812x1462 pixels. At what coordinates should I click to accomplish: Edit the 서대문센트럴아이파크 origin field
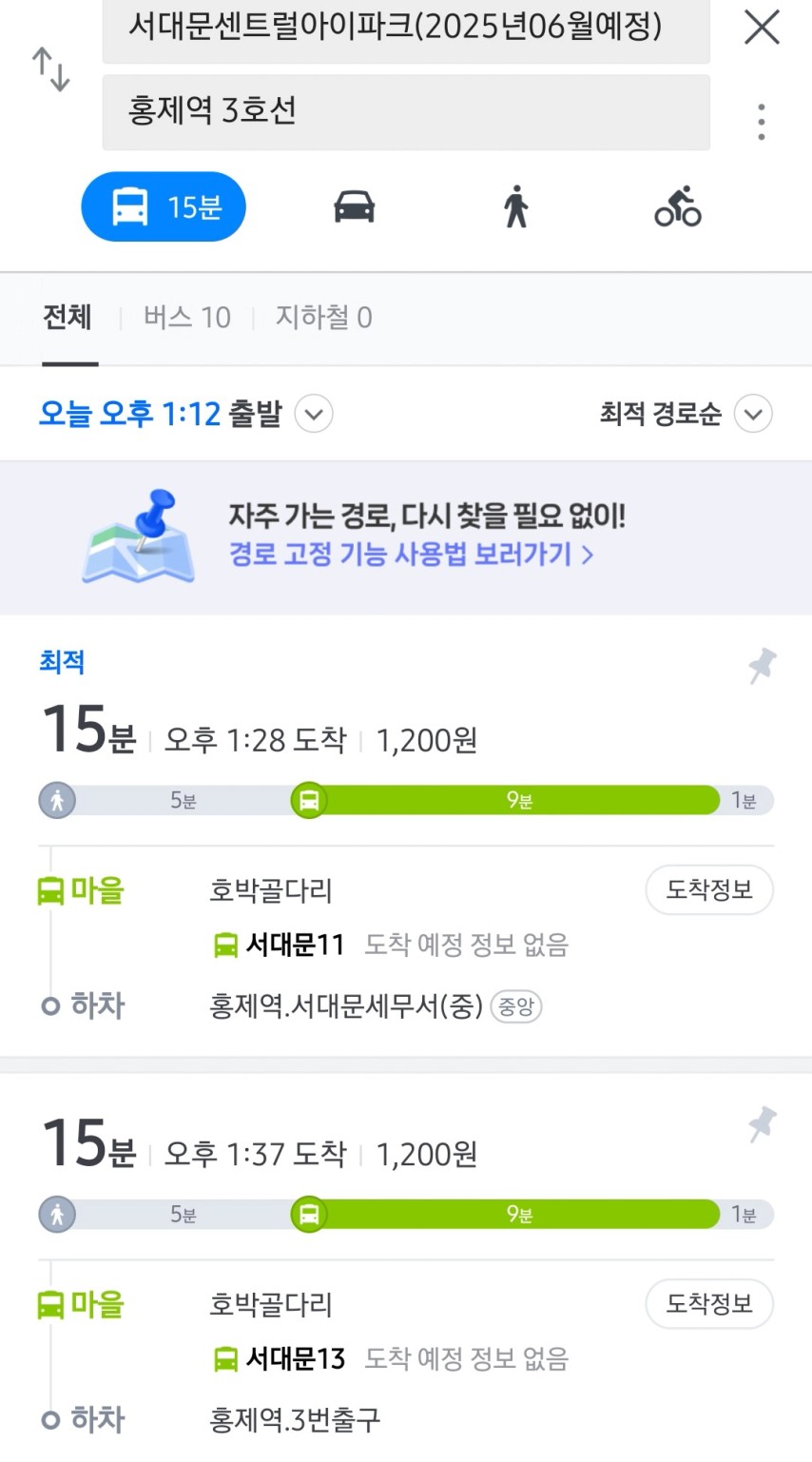coord(406,29)
